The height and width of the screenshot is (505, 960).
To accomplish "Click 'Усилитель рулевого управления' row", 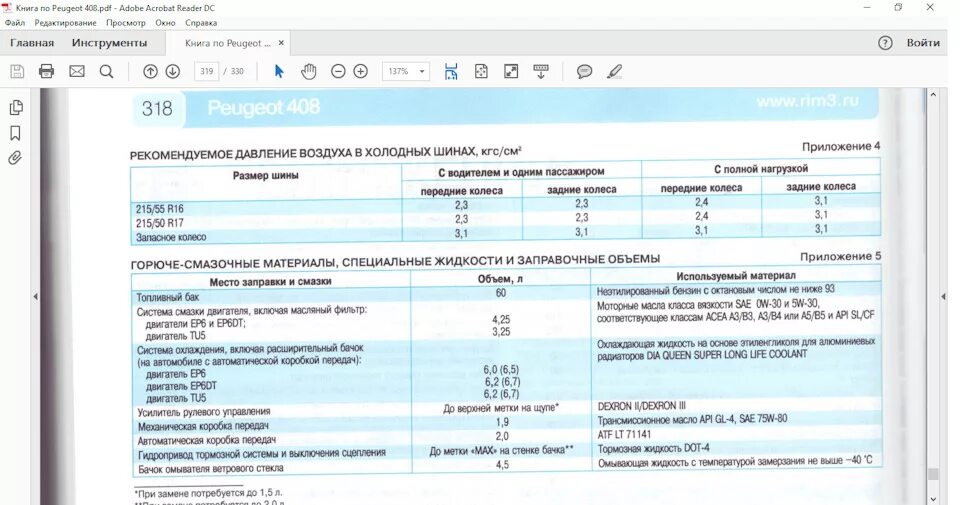I will pos(204,412).
